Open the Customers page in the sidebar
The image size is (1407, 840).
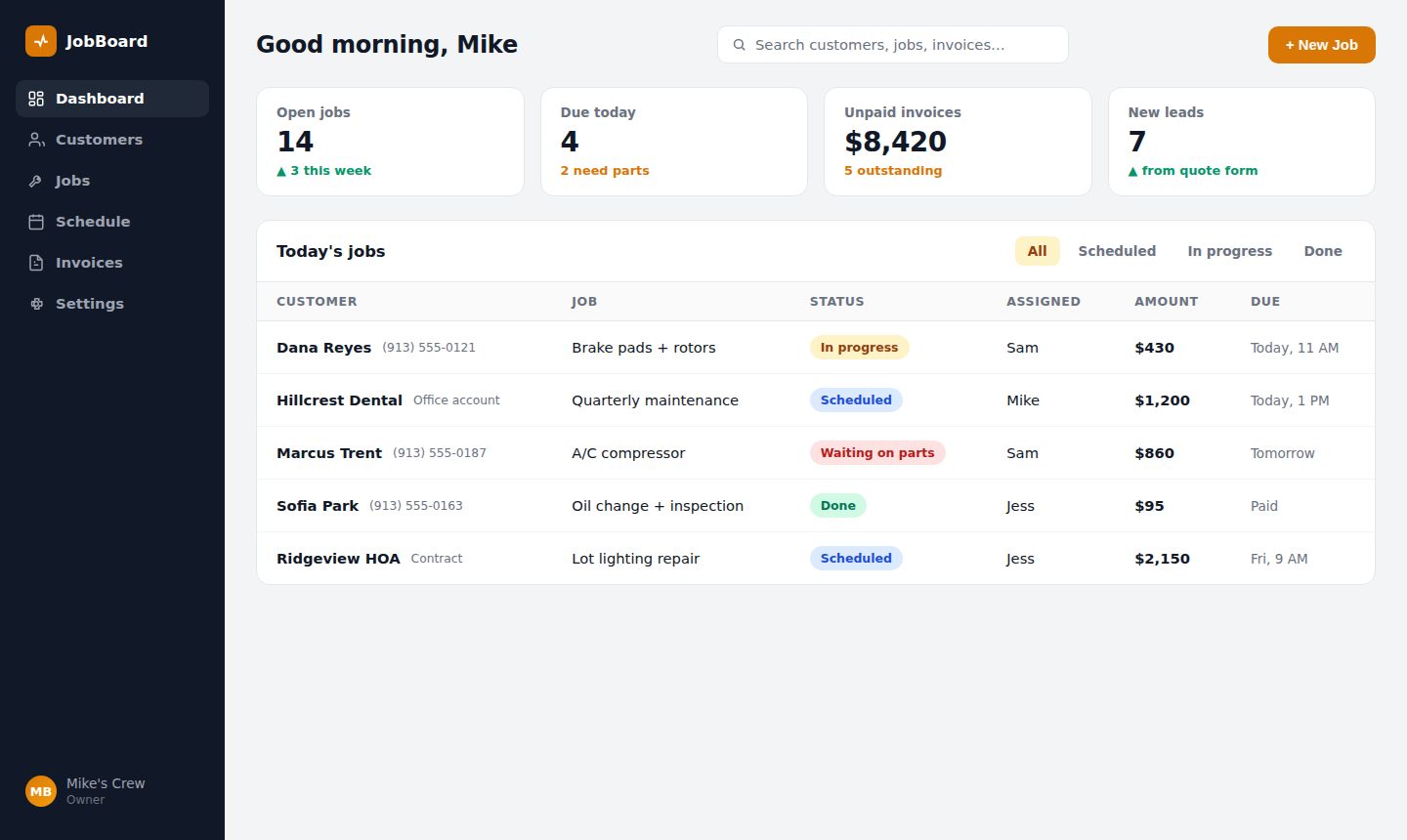tap(112, 140)
